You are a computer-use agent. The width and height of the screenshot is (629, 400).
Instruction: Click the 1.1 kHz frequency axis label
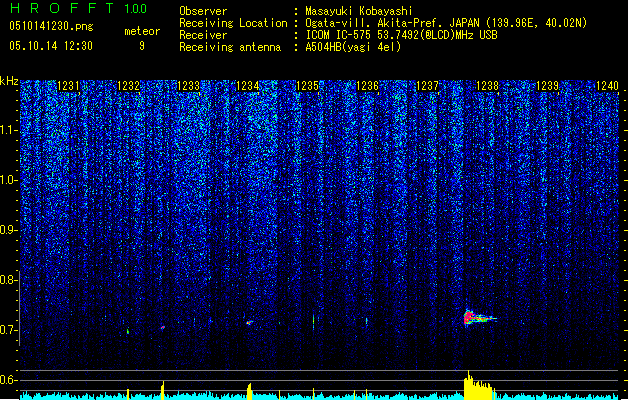pyautogui.click(x=9, y=130)
